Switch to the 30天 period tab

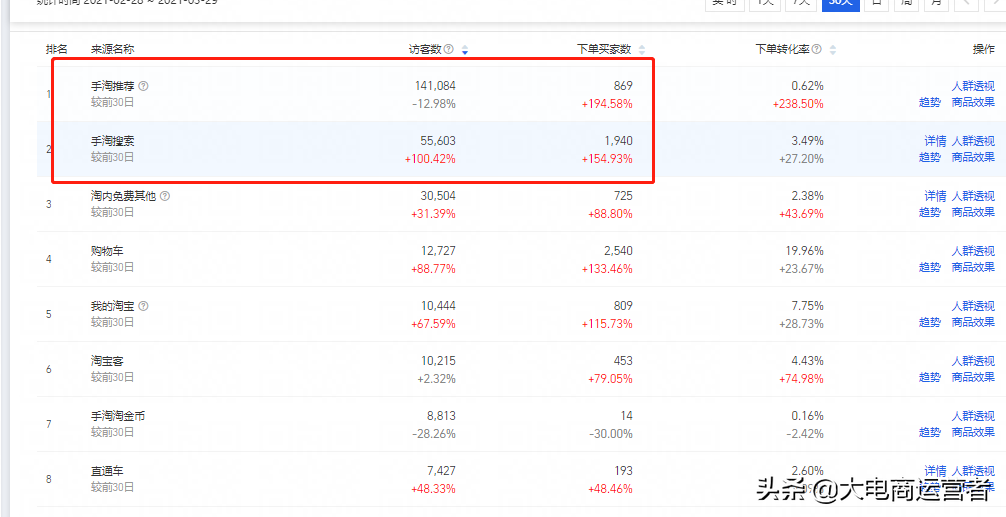[840, 3]
